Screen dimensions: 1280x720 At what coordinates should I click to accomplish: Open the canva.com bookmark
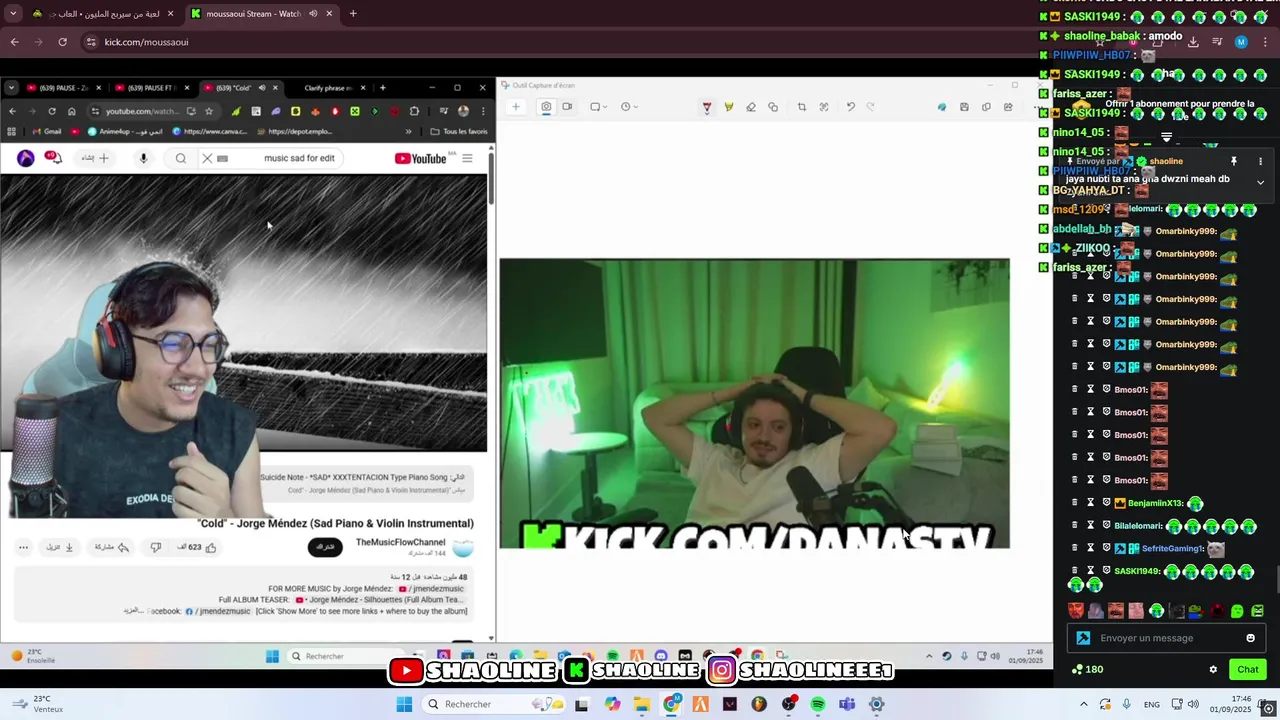(210, 131)
